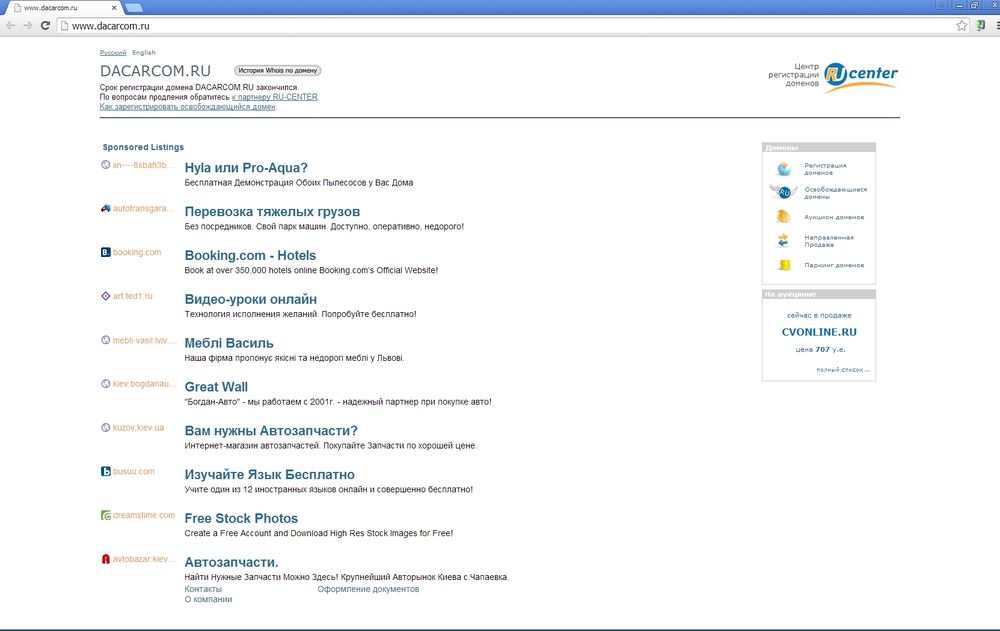Click the История Whois по домену button

(x=277, y=70)
